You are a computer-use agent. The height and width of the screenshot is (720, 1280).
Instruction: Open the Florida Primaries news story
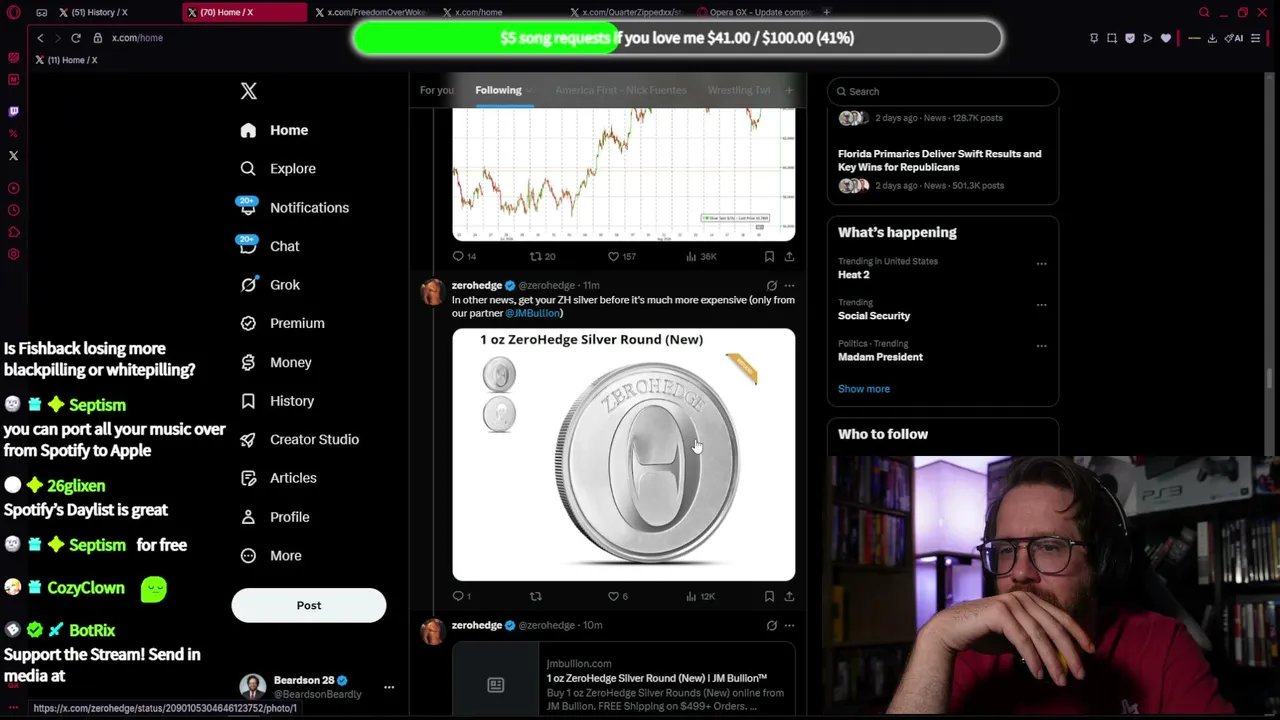point(942,169)
